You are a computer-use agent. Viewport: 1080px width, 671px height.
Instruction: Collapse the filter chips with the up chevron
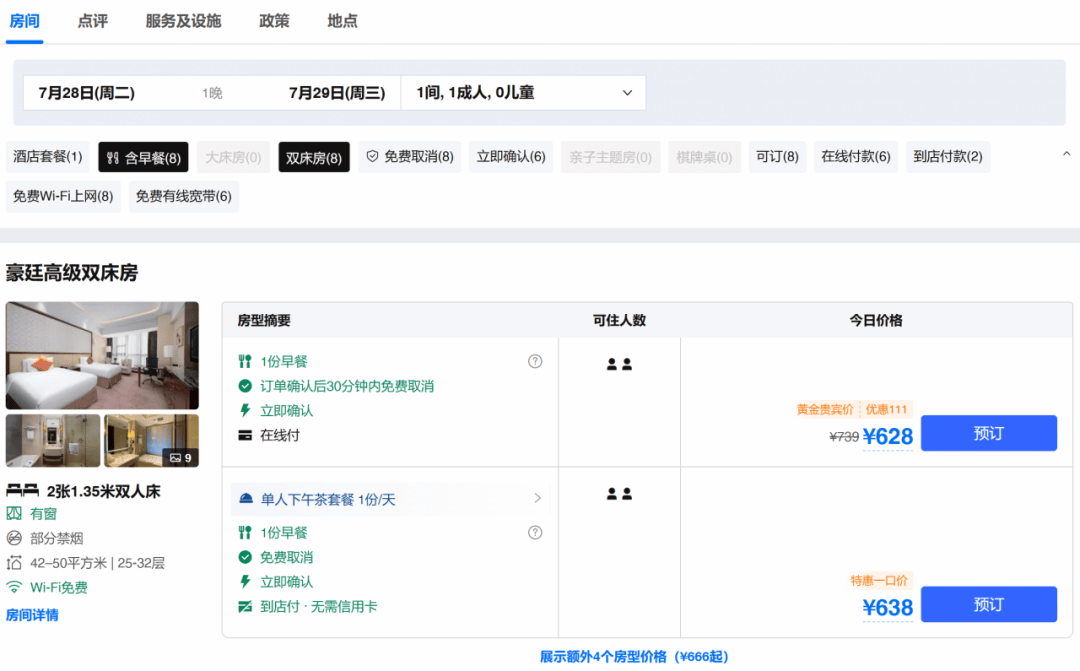point(1066,154)
